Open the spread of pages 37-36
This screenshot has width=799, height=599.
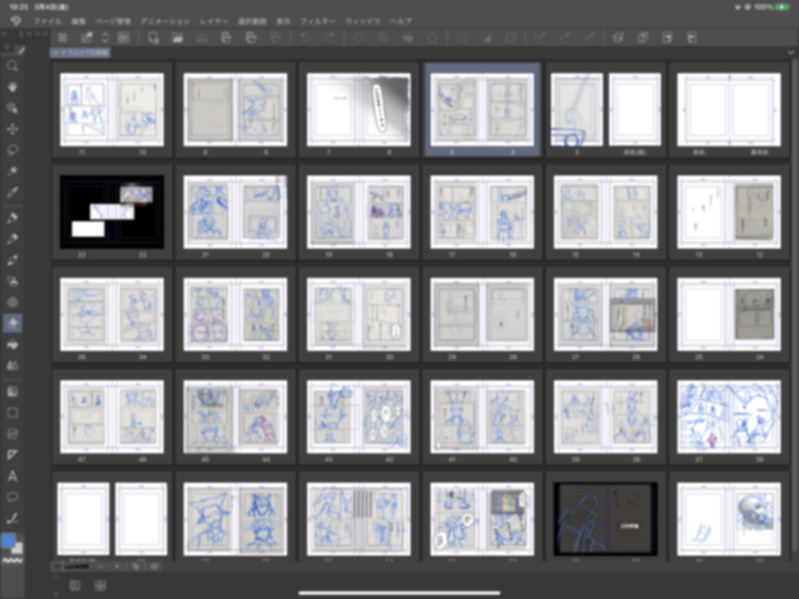click(x=729, y=417)
